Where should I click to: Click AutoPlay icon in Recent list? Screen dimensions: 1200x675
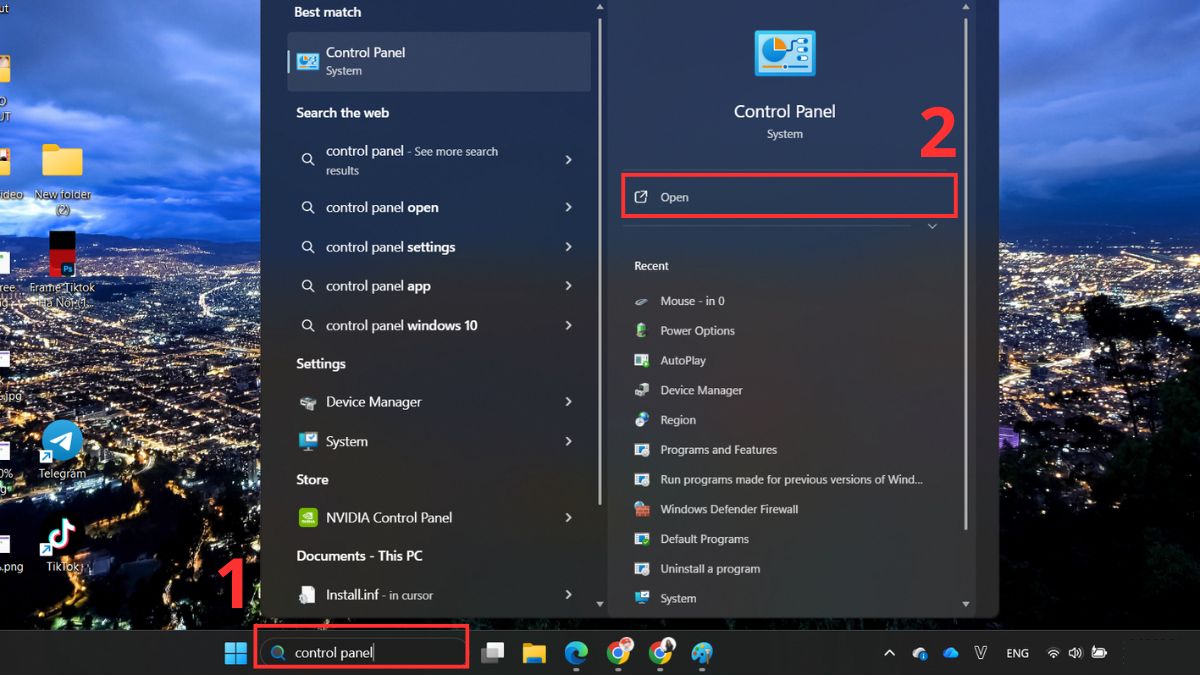coord(642,360)
